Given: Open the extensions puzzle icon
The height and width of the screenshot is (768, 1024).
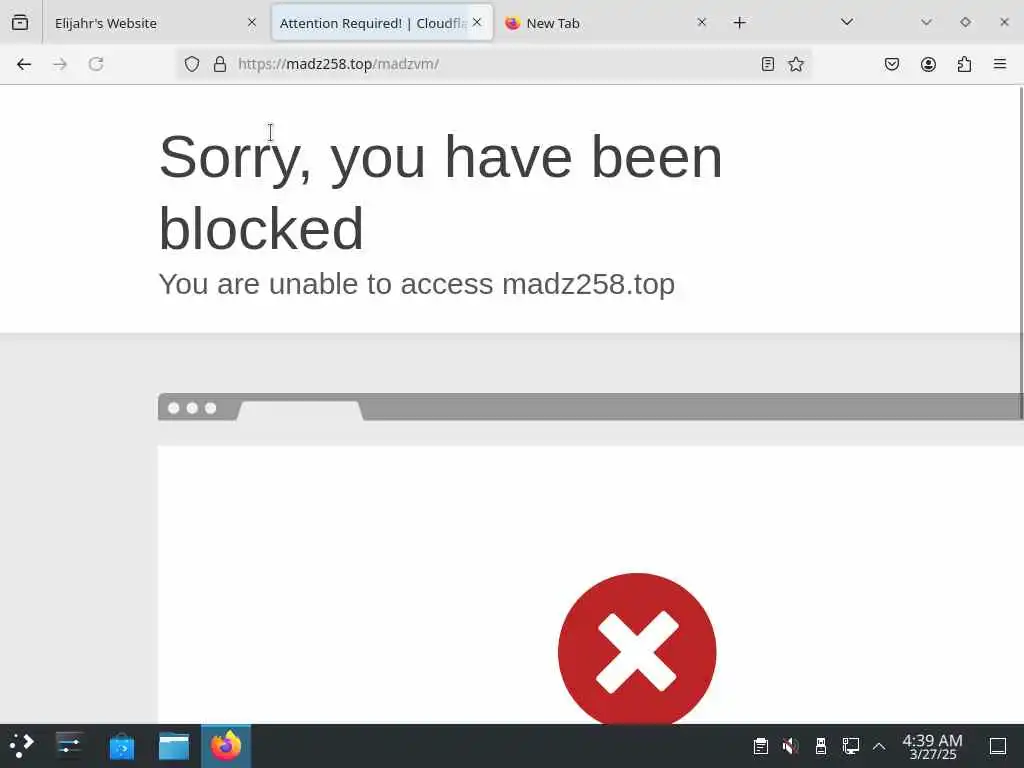Looking at the screenshot, I should pos(964,64).
